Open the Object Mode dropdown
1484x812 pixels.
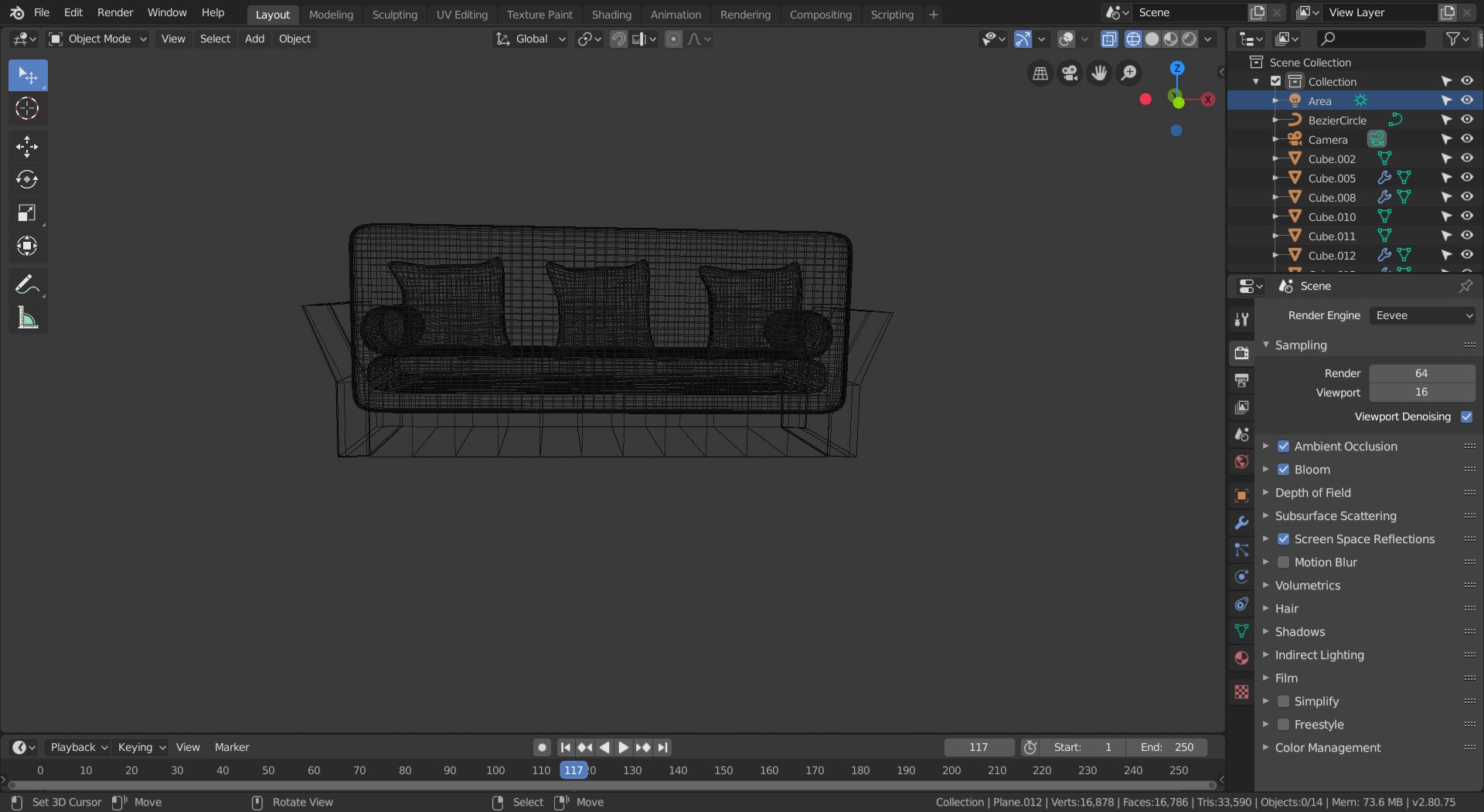pyautogui.click(x=97, y=39)
